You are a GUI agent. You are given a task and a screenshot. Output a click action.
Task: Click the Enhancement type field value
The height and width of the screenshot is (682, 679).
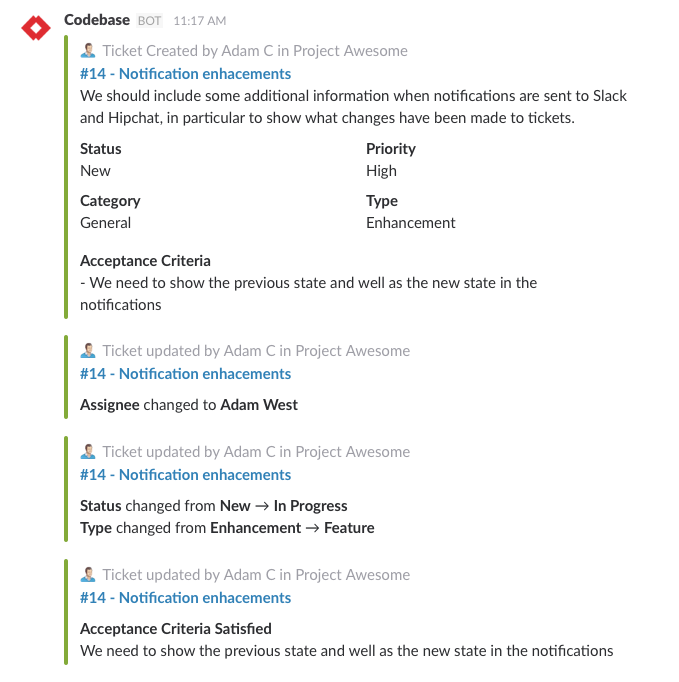coord(411,223)
